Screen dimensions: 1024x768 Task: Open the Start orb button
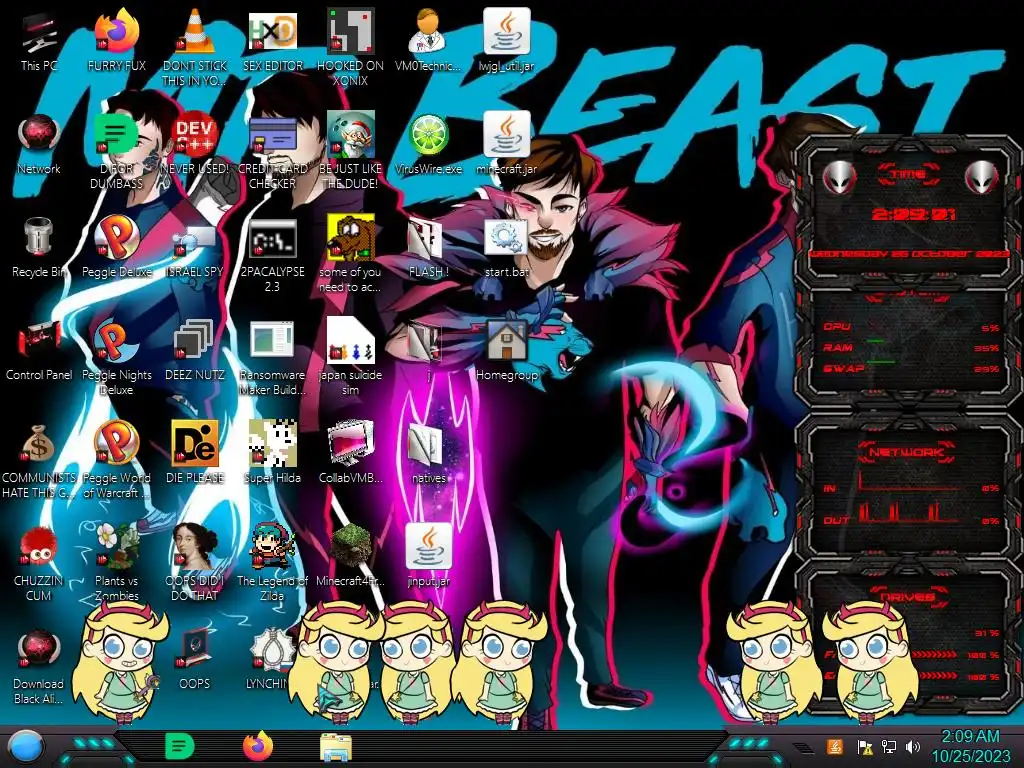pos(25,747)
